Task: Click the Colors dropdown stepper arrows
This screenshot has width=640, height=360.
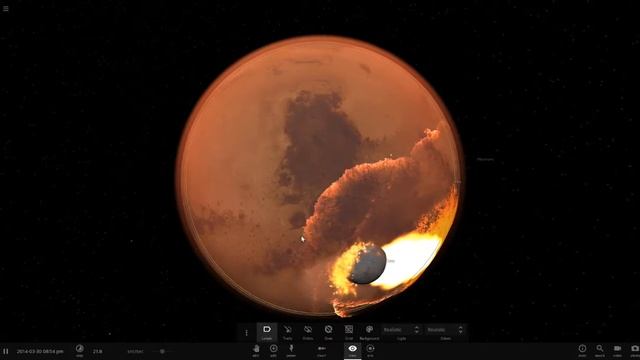Action: (460, 330)
